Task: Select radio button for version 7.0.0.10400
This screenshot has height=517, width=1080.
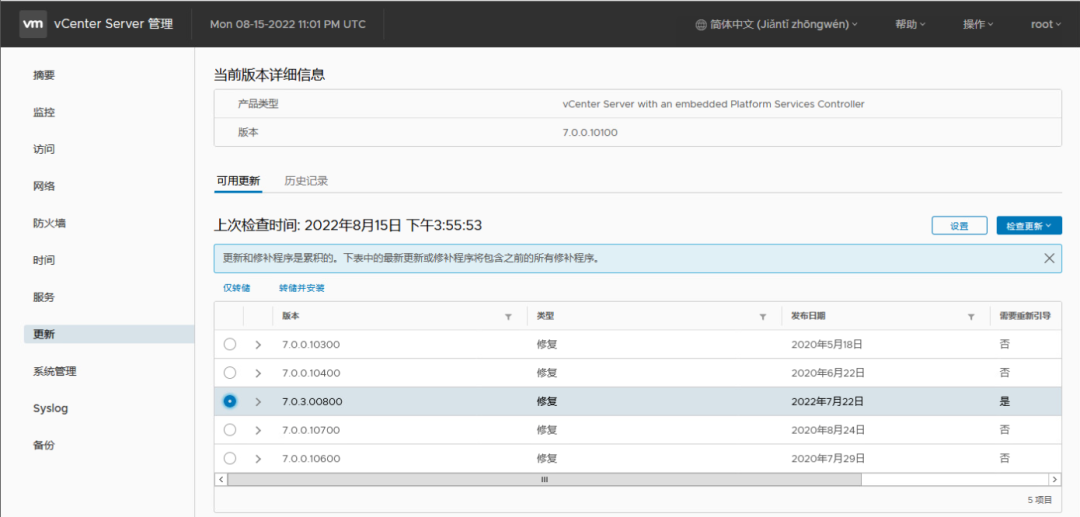Action: 230,372
